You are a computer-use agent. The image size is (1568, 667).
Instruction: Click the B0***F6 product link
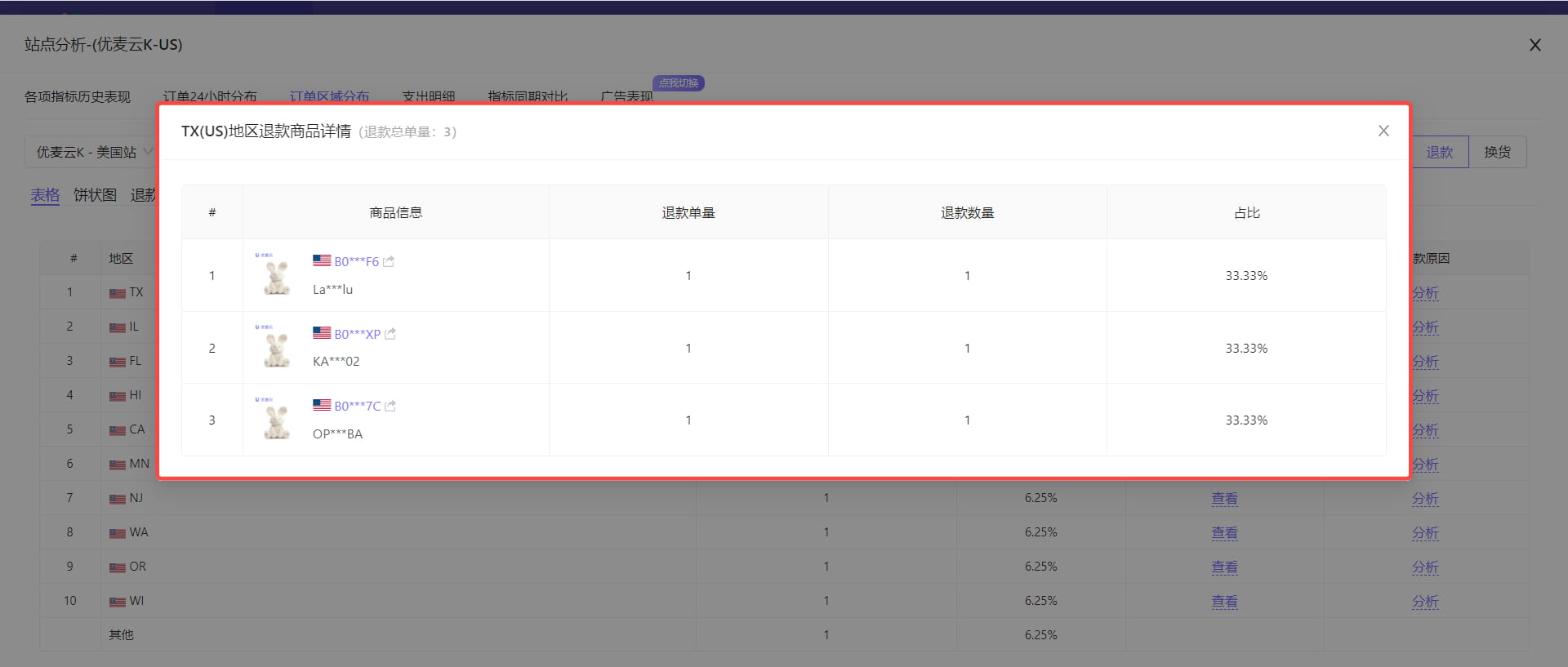(x=356, y=262)
